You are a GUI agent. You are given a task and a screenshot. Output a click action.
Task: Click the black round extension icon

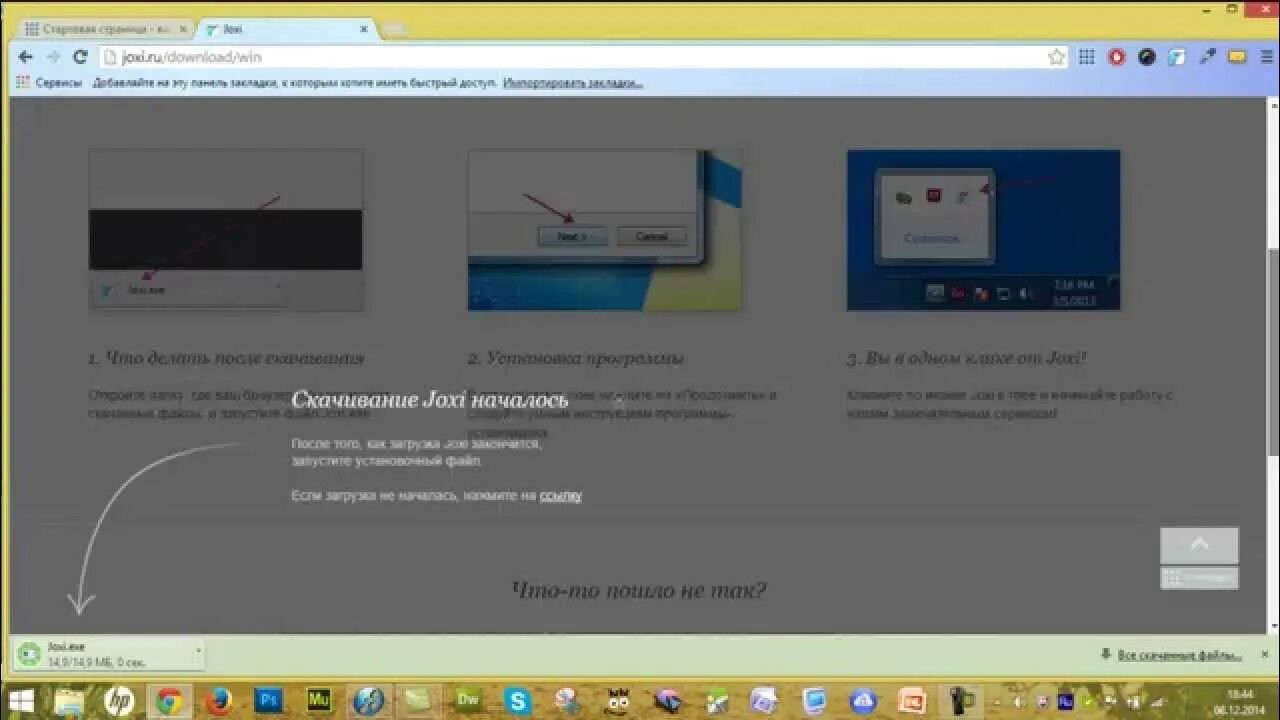coord(1147,58)
